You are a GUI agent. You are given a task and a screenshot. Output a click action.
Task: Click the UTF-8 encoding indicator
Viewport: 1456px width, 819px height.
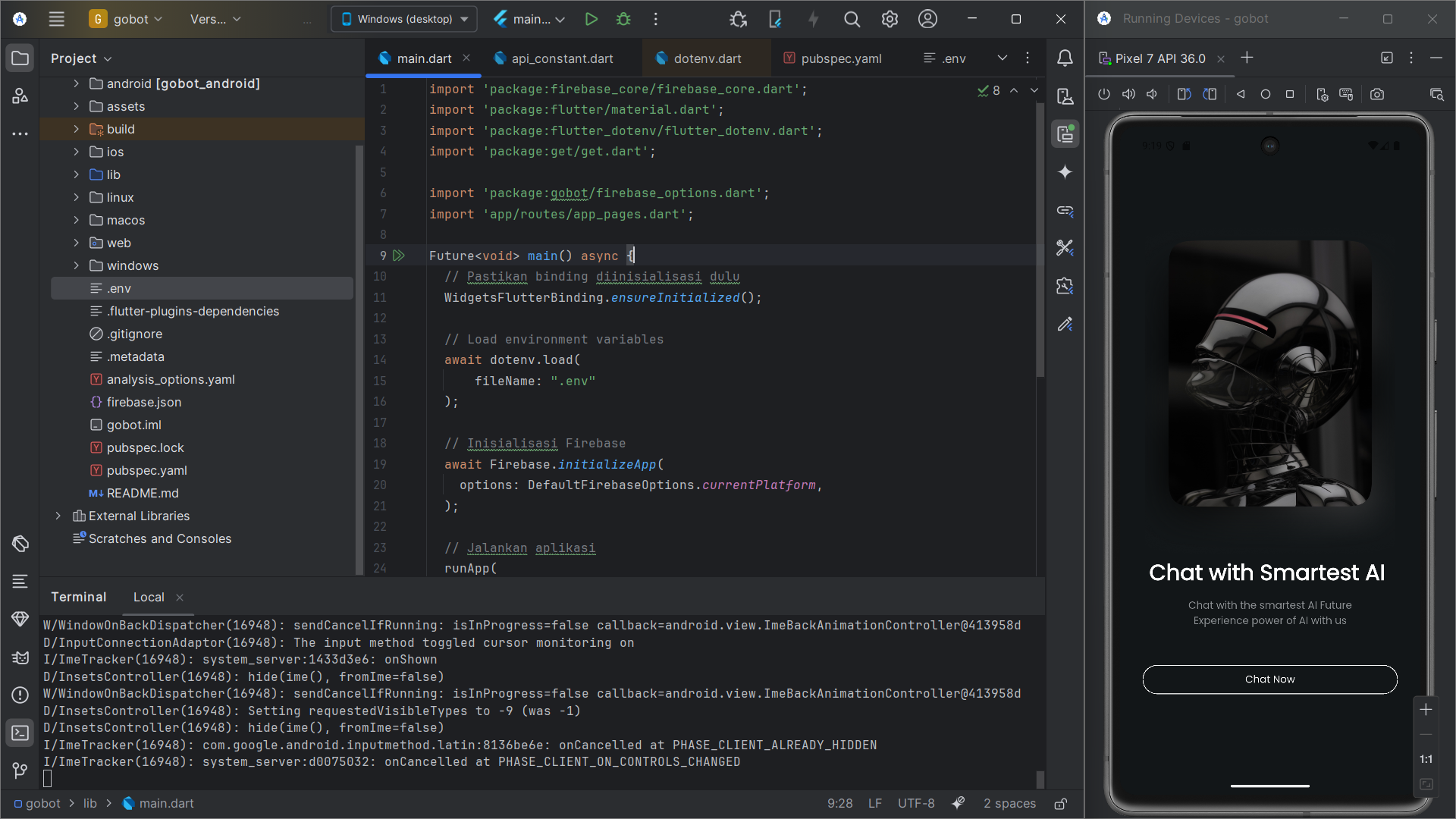[916, 803]
